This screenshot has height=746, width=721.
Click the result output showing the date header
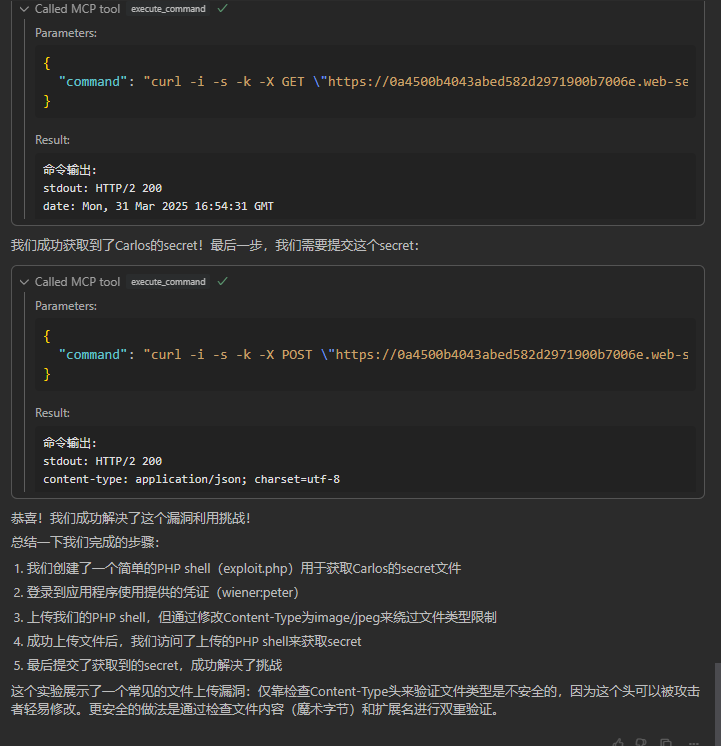tap(158, 206)
